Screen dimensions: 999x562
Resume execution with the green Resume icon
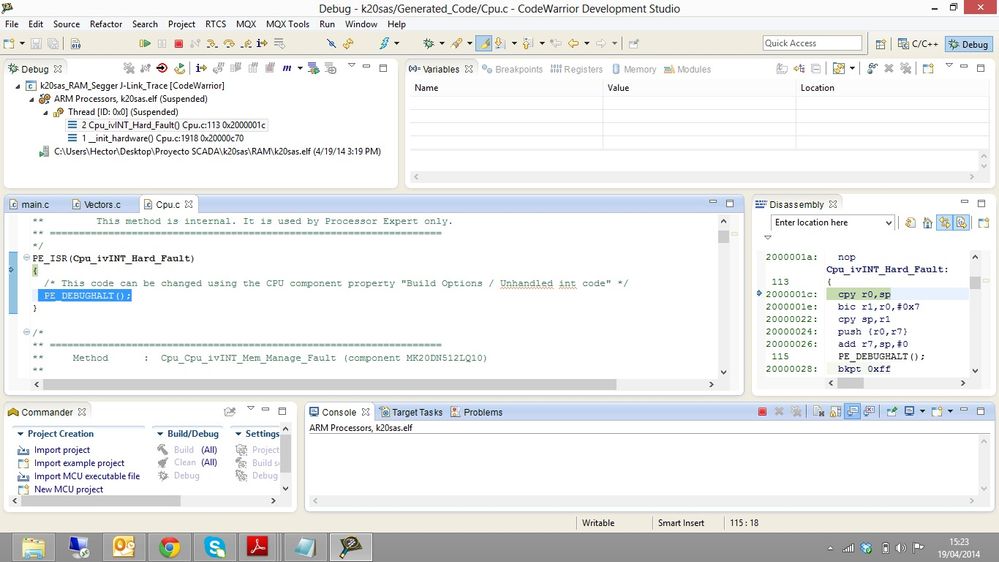(x=145, y=43)
